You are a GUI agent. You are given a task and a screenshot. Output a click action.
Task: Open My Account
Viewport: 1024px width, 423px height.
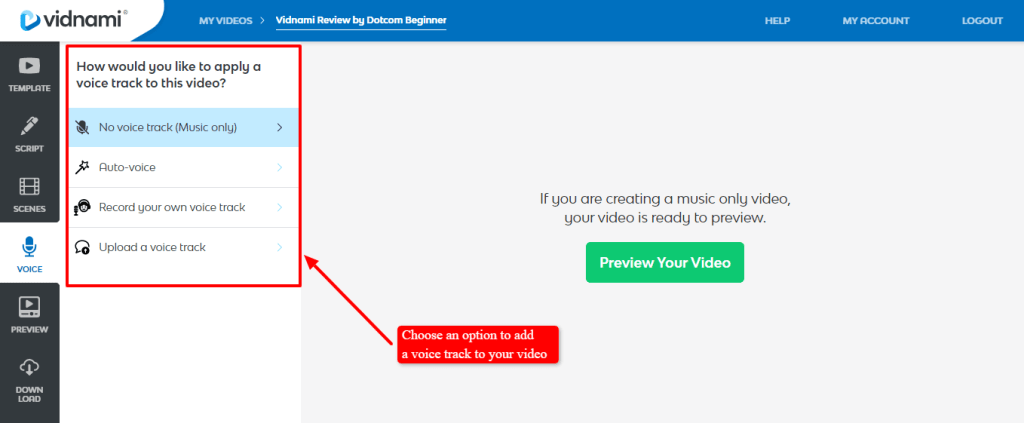point(876,20)
